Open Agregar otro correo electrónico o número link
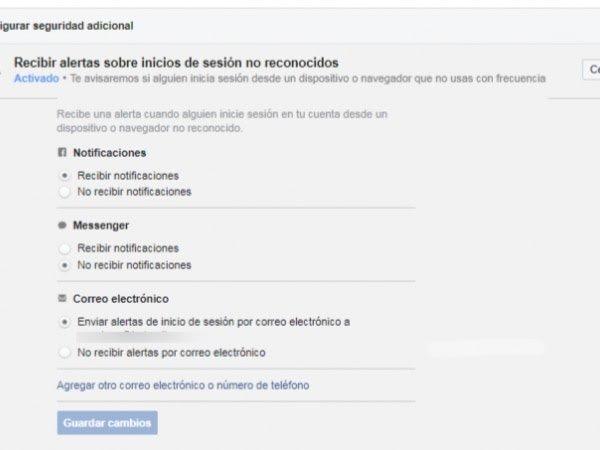This screenshot has height=450, width=600. tap(183, 385)
